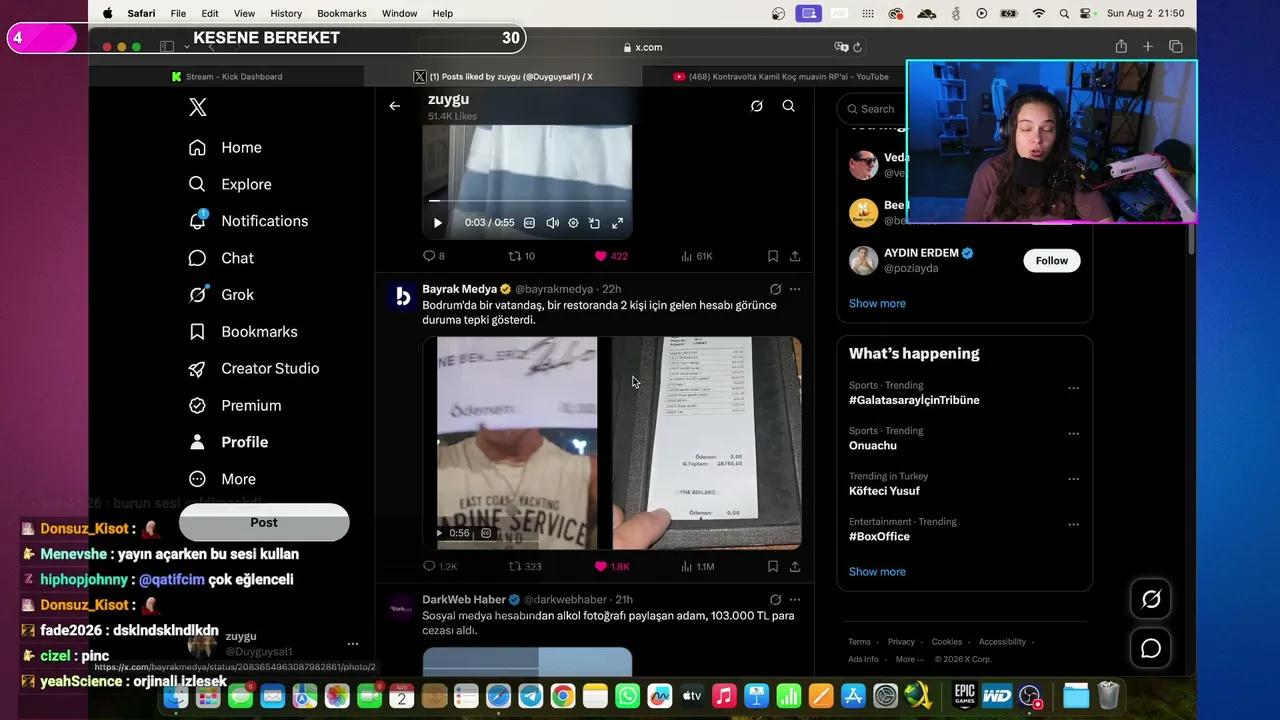Go to Home in X sidebar
This screenshot has height=720, width=1280.
point(225,147)
